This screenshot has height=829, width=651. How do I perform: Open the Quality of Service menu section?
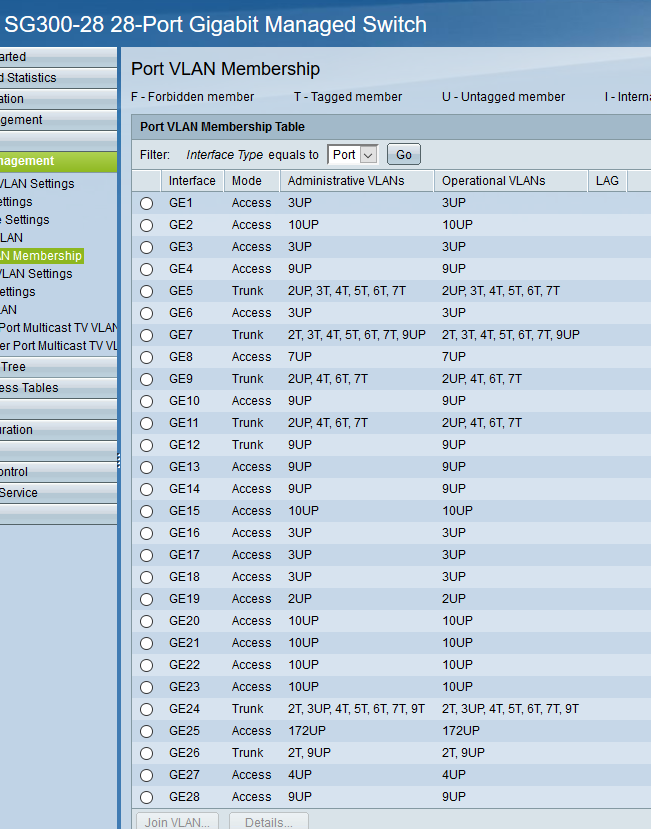tap(58, 493)
